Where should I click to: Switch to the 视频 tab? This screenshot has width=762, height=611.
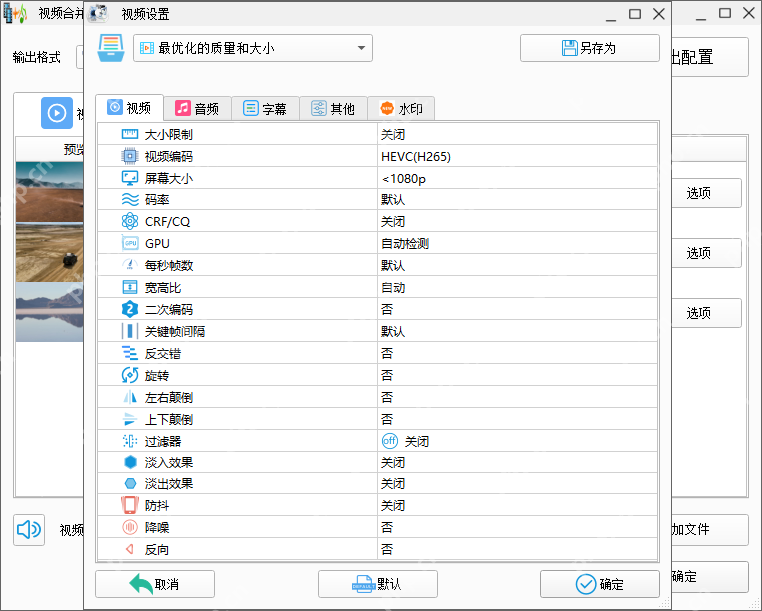coord(129,107)
